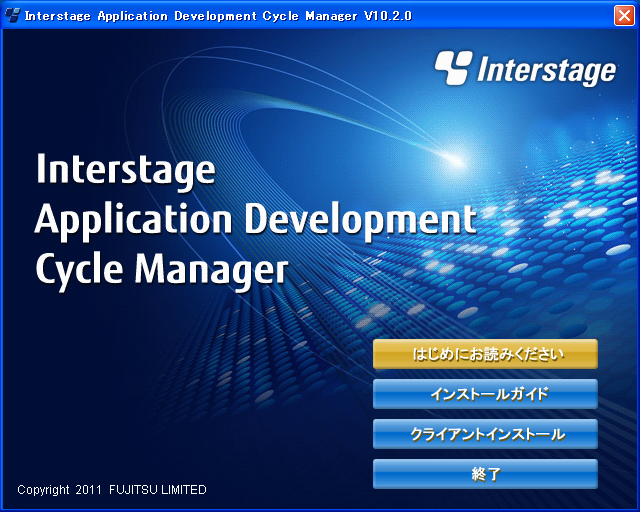Click the 終了 exit button
This screenshot has height=512, width=640.
click(485, 474)
